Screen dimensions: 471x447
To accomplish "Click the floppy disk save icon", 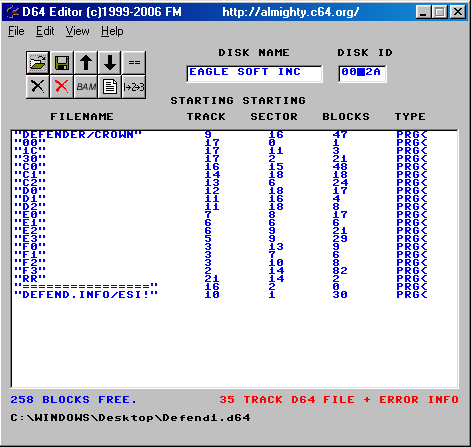I will coord(62,63).
